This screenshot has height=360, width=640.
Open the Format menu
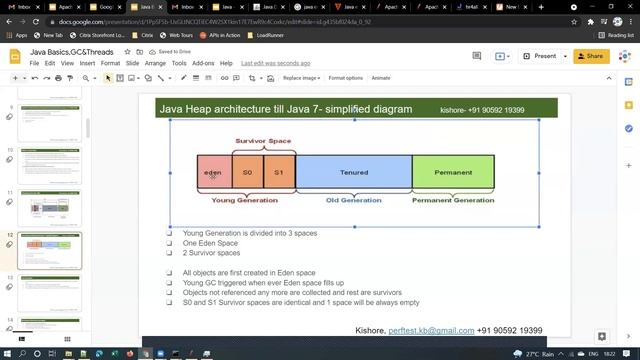pos(110,63)
